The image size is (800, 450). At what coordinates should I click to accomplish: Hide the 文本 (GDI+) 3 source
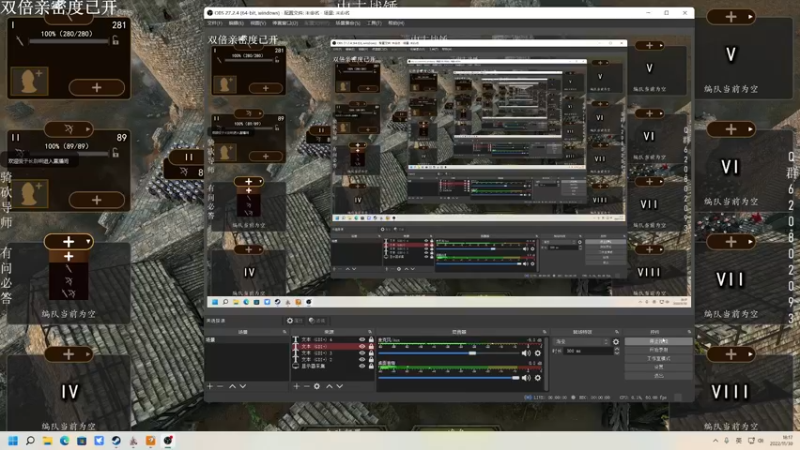(x=362, y=353)
